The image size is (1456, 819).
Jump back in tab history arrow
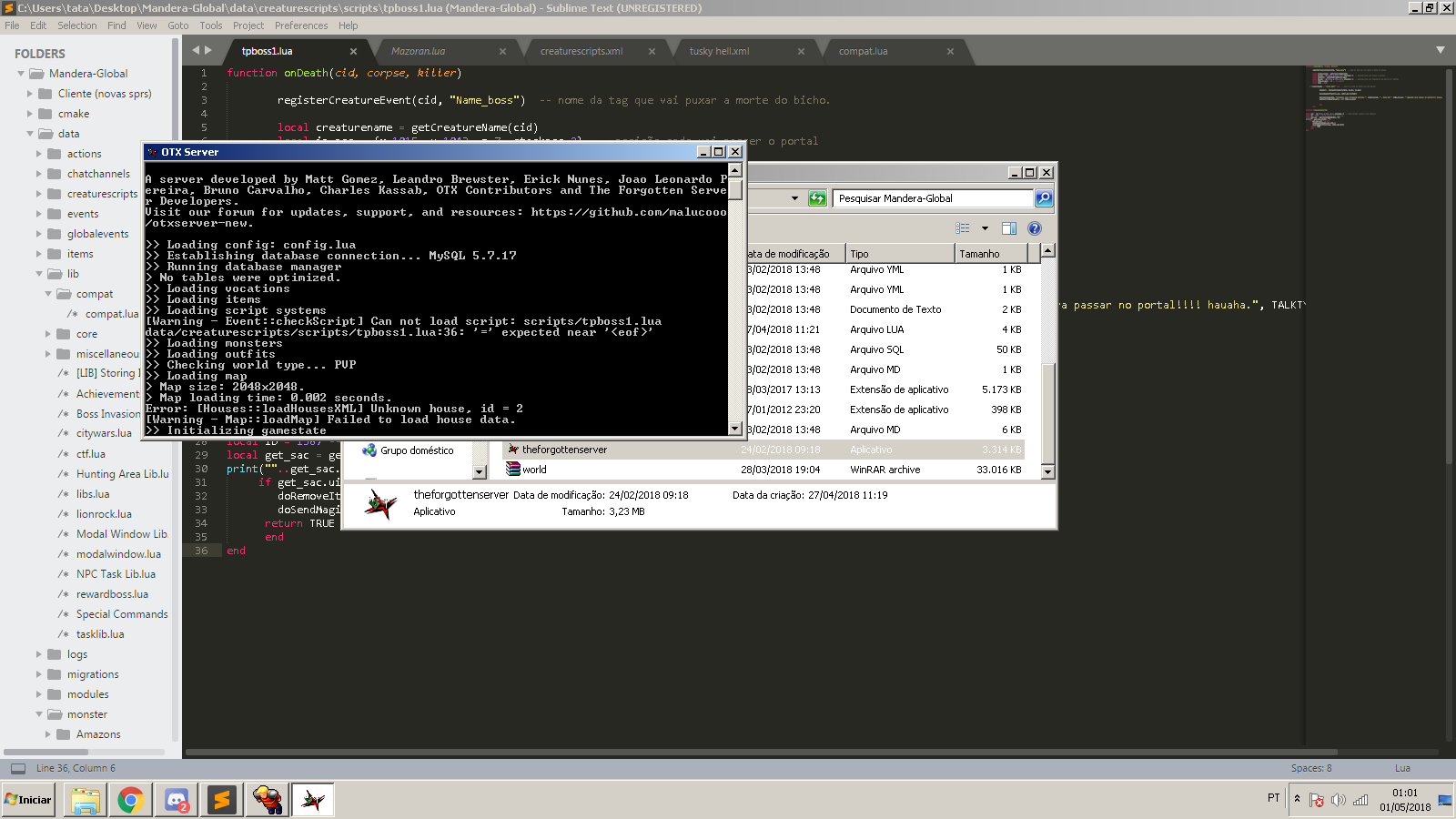195,51
